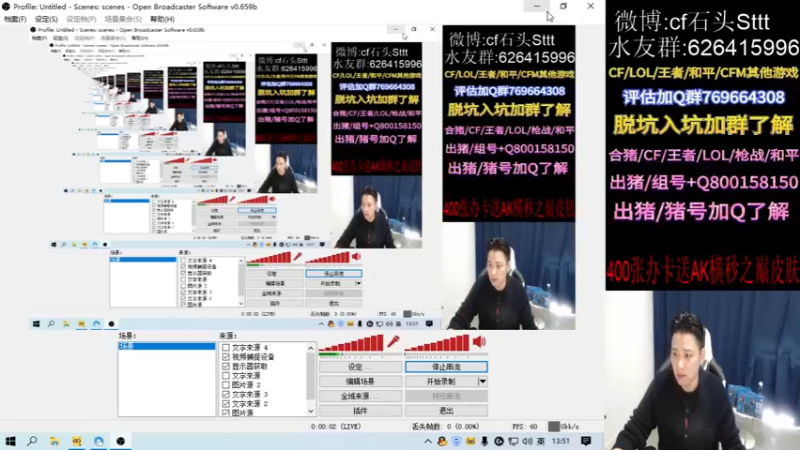
Task: Open network status tray icon
Action: click(x=513, y=441)
